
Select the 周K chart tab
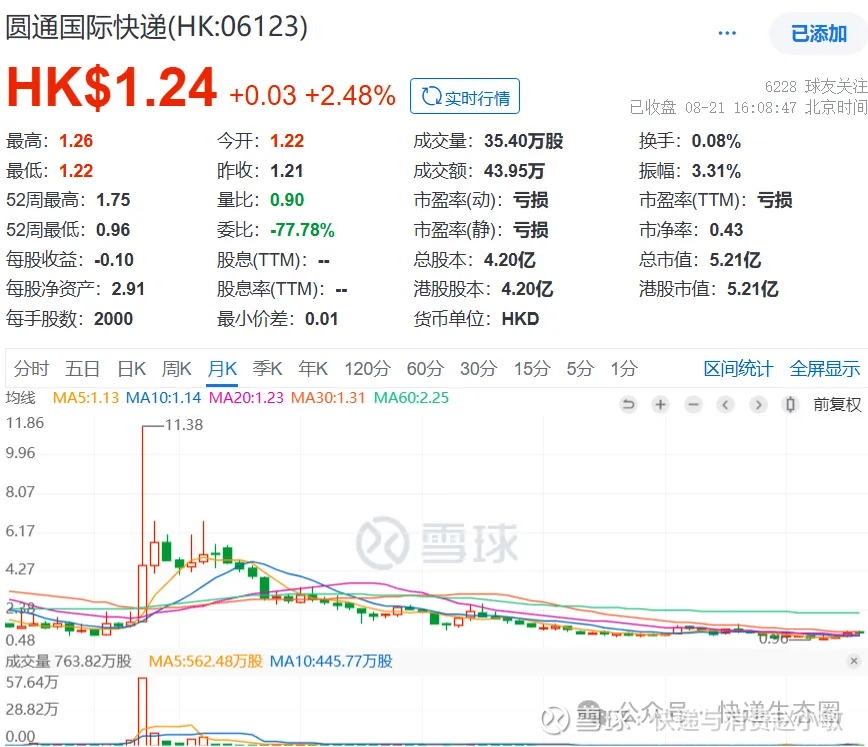[x=176, y=369]
